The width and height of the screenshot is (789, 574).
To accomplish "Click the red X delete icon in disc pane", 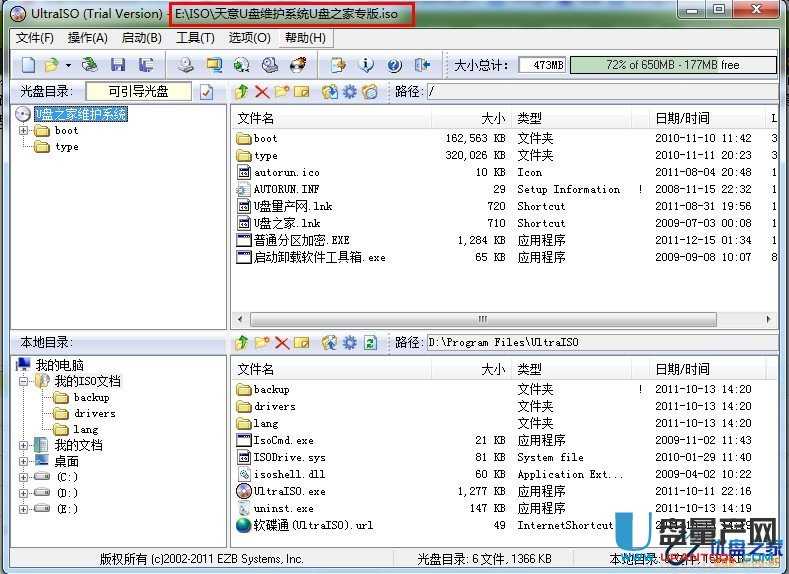I will click(x=262, y=92).
